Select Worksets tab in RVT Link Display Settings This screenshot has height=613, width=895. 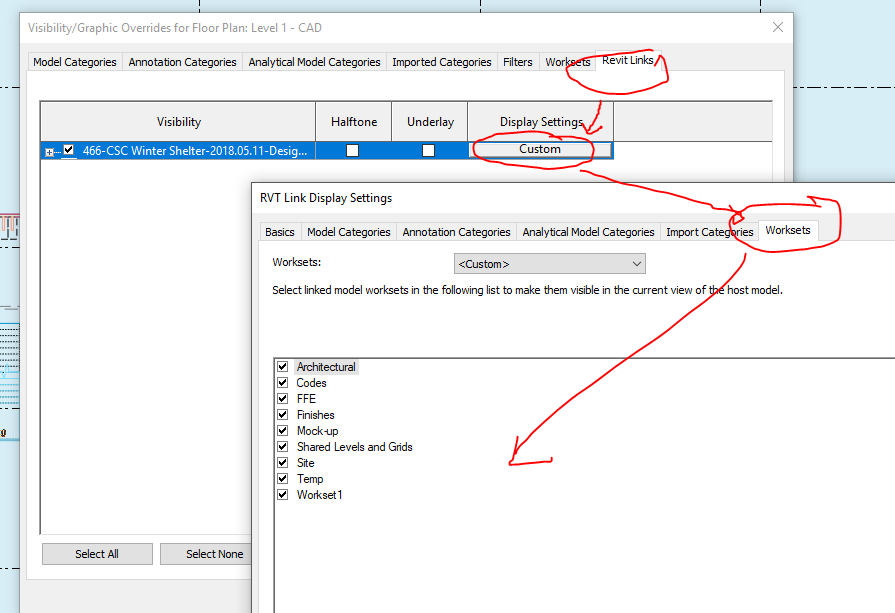tap(788, 230)
